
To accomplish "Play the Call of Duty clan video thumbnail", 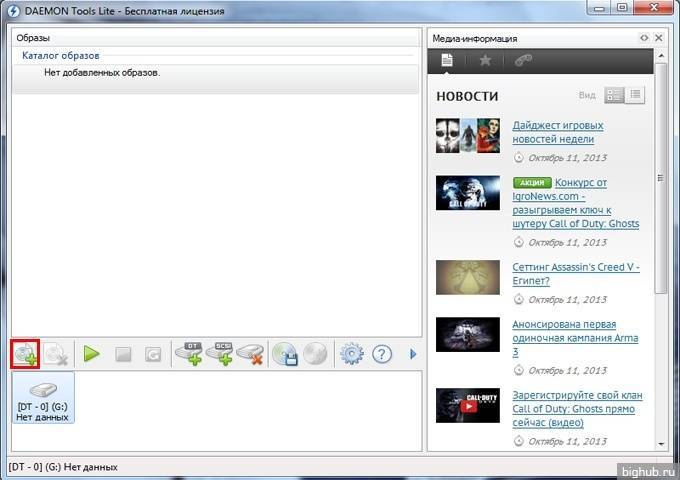I will pyautogui.click(x=468, y=405).
